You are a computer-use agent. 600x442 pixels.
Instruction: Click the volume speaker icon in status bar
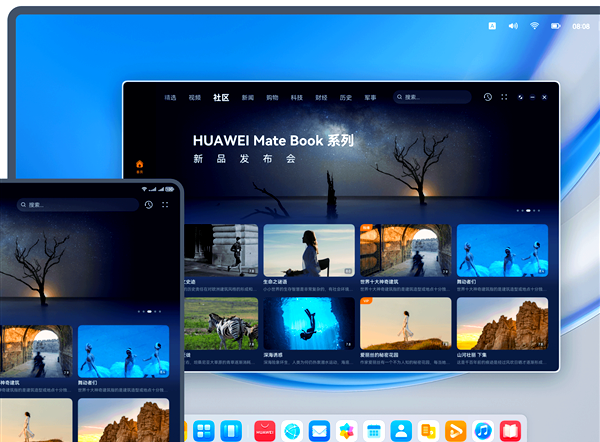click(513, 26)
